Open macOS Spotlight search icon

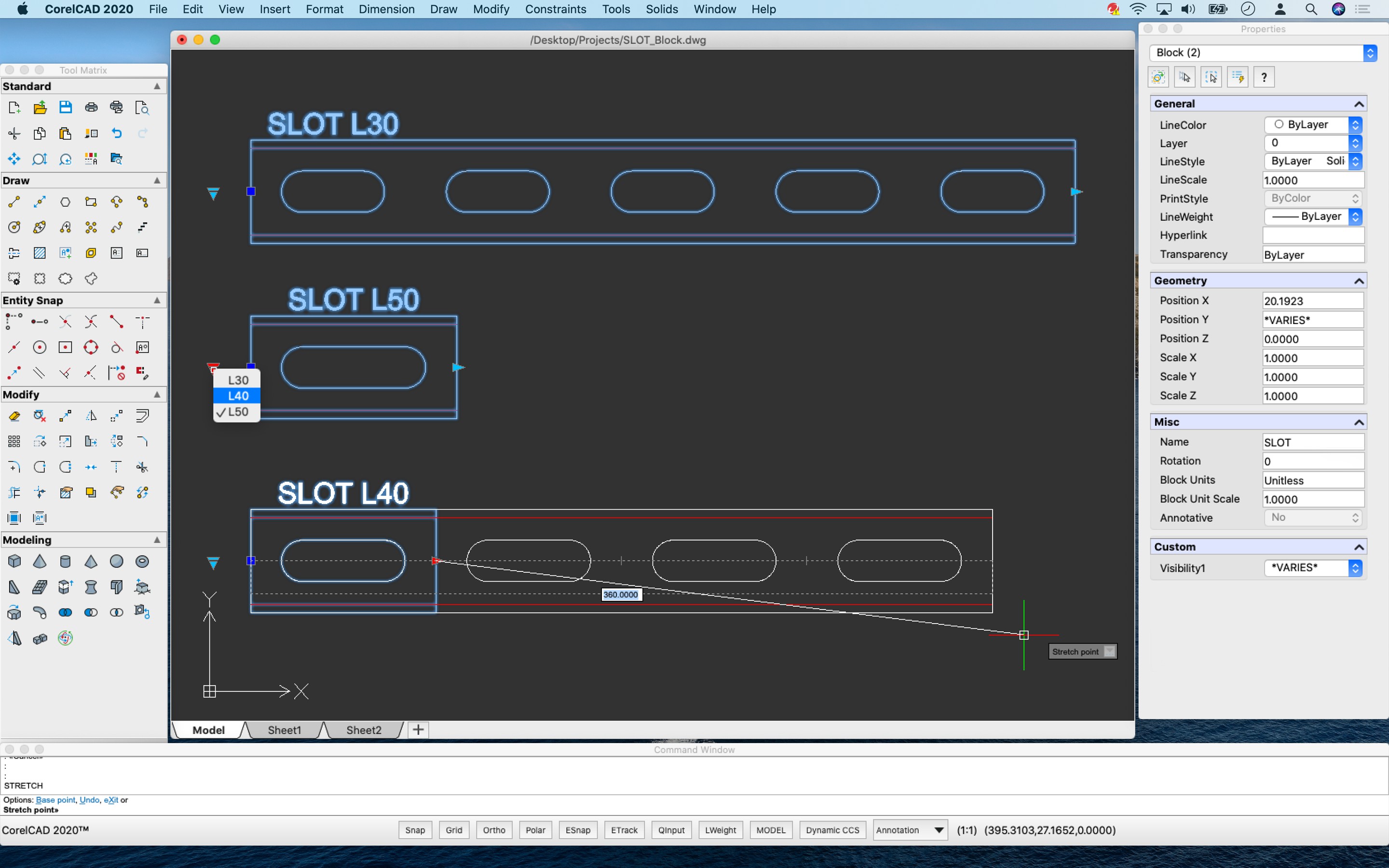point(1311,9)
